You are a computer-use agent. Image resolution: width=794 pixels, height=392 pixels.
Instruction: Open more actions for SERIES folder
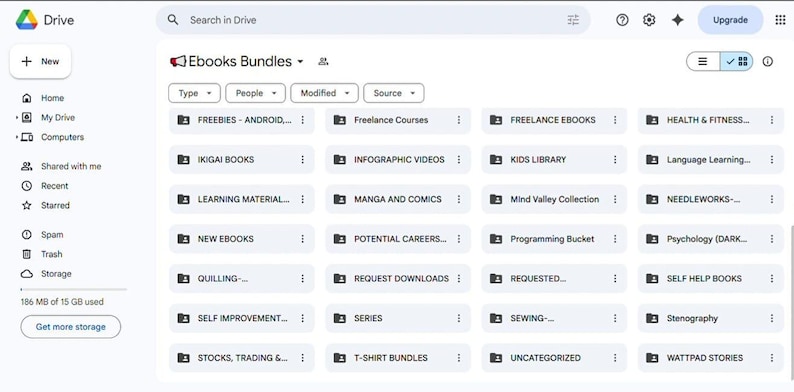459,318
